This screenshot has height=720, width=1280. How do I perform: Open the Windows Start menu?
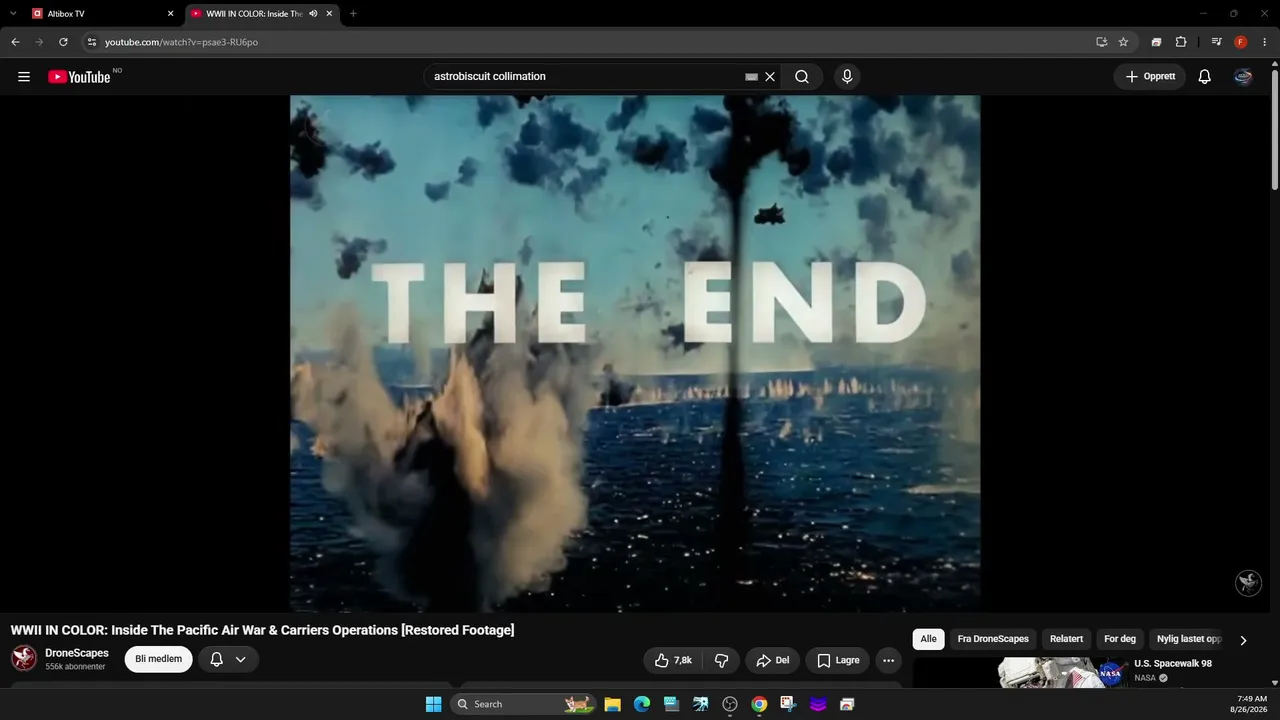click(433, 704)
